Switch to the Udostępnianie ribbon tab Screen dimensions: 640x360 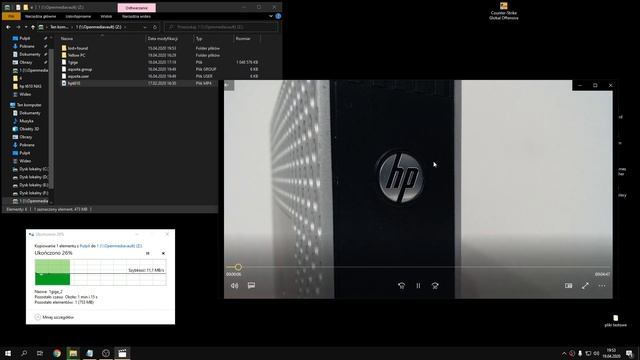(78, 16)
